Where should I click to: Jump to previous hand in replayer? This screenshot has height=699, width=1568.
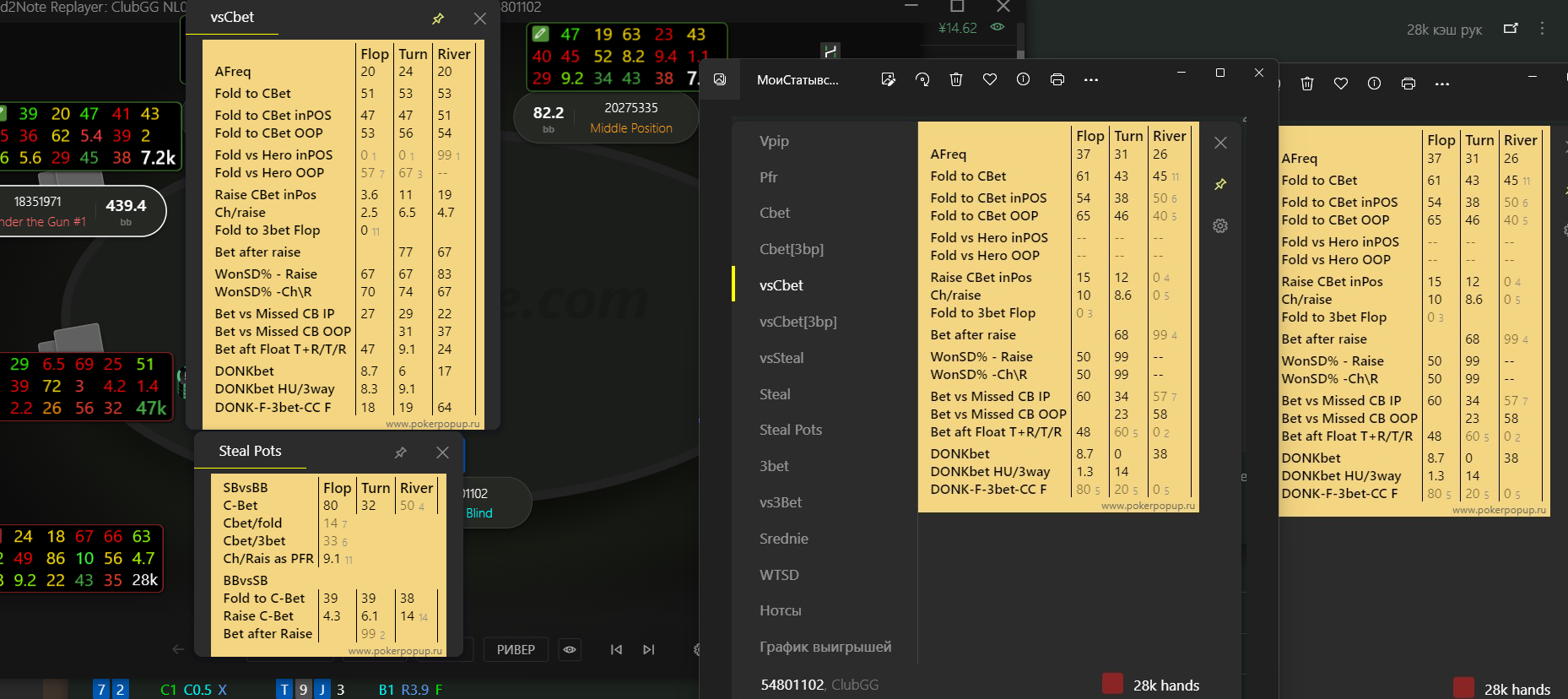(x=616, y=649)
